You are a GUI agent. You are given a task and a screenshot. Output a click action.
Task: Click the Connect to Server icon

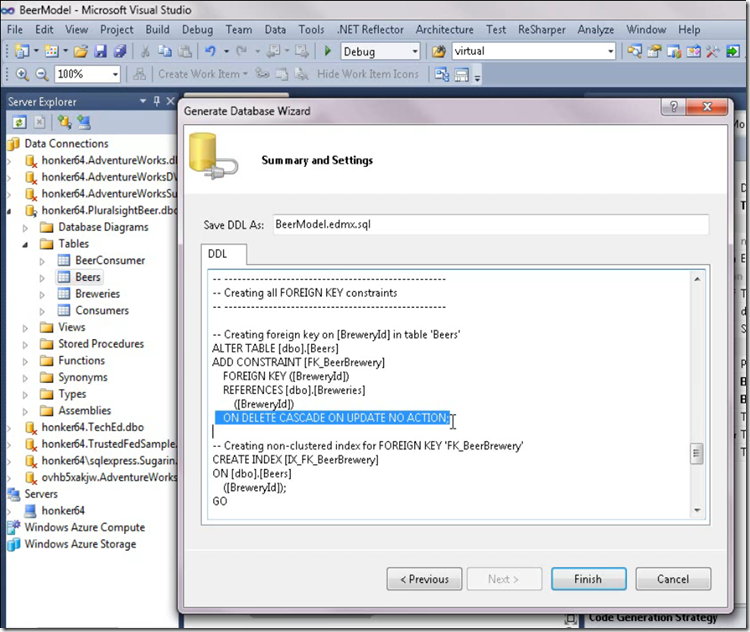coord(84,122)
